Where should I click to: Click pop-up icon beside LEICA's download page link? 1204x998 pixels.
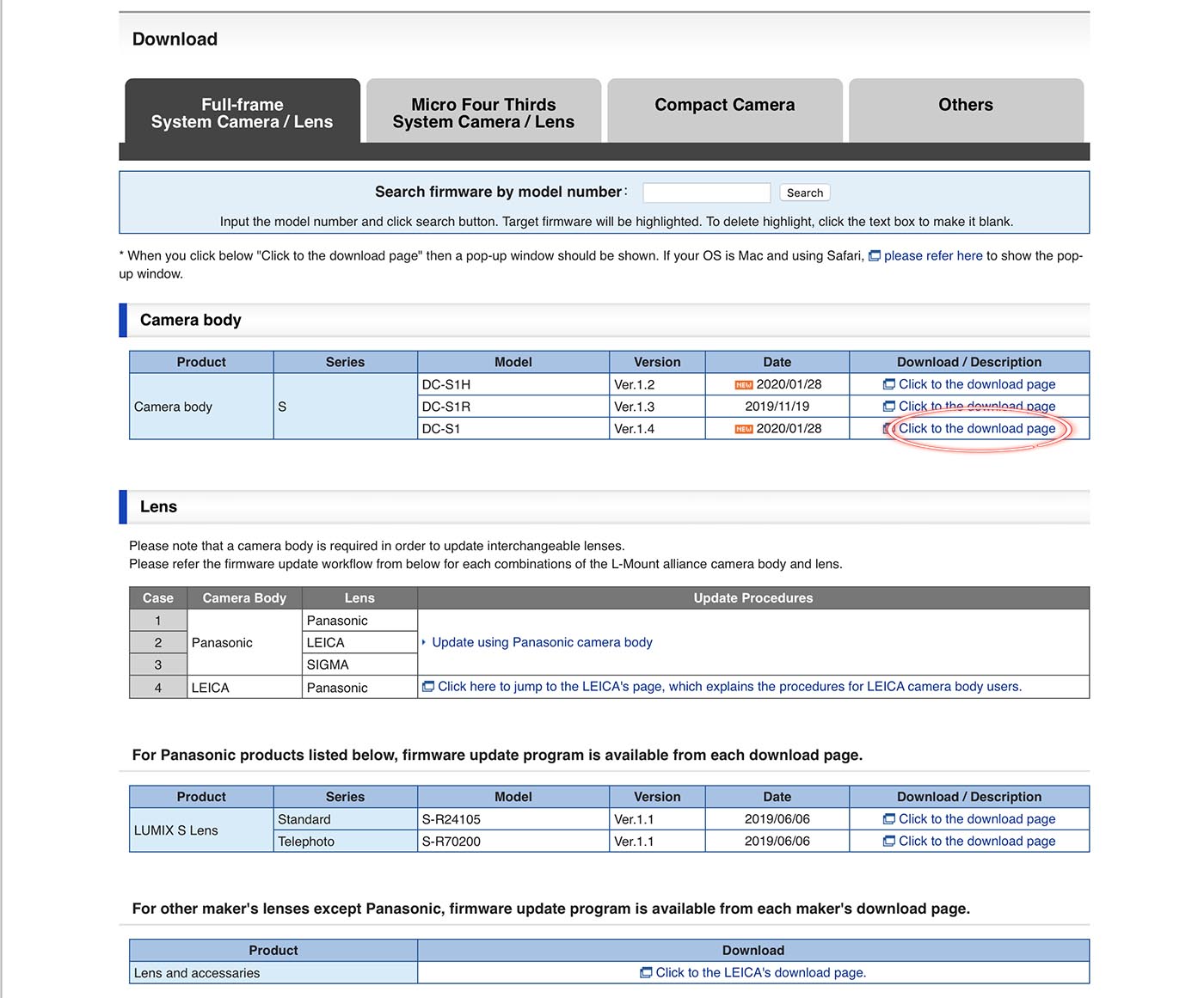point(646,972)
